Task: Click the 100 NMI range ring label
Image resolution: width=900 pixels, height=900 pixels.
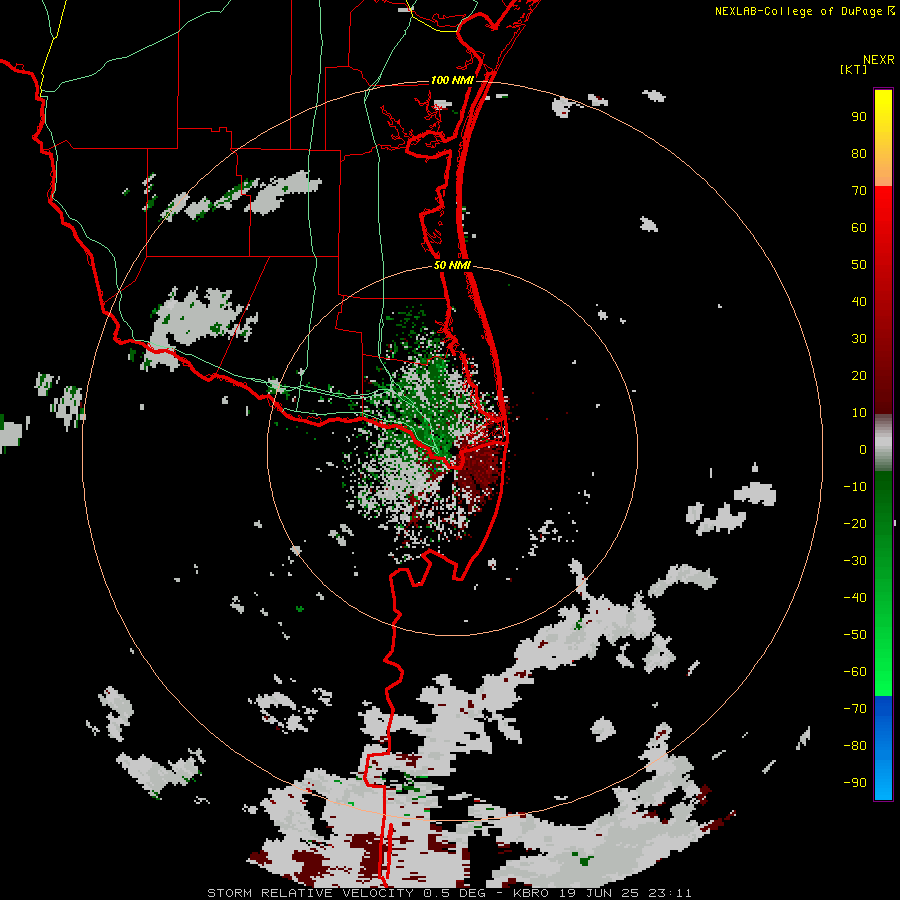Action: [x=452, y=80]
